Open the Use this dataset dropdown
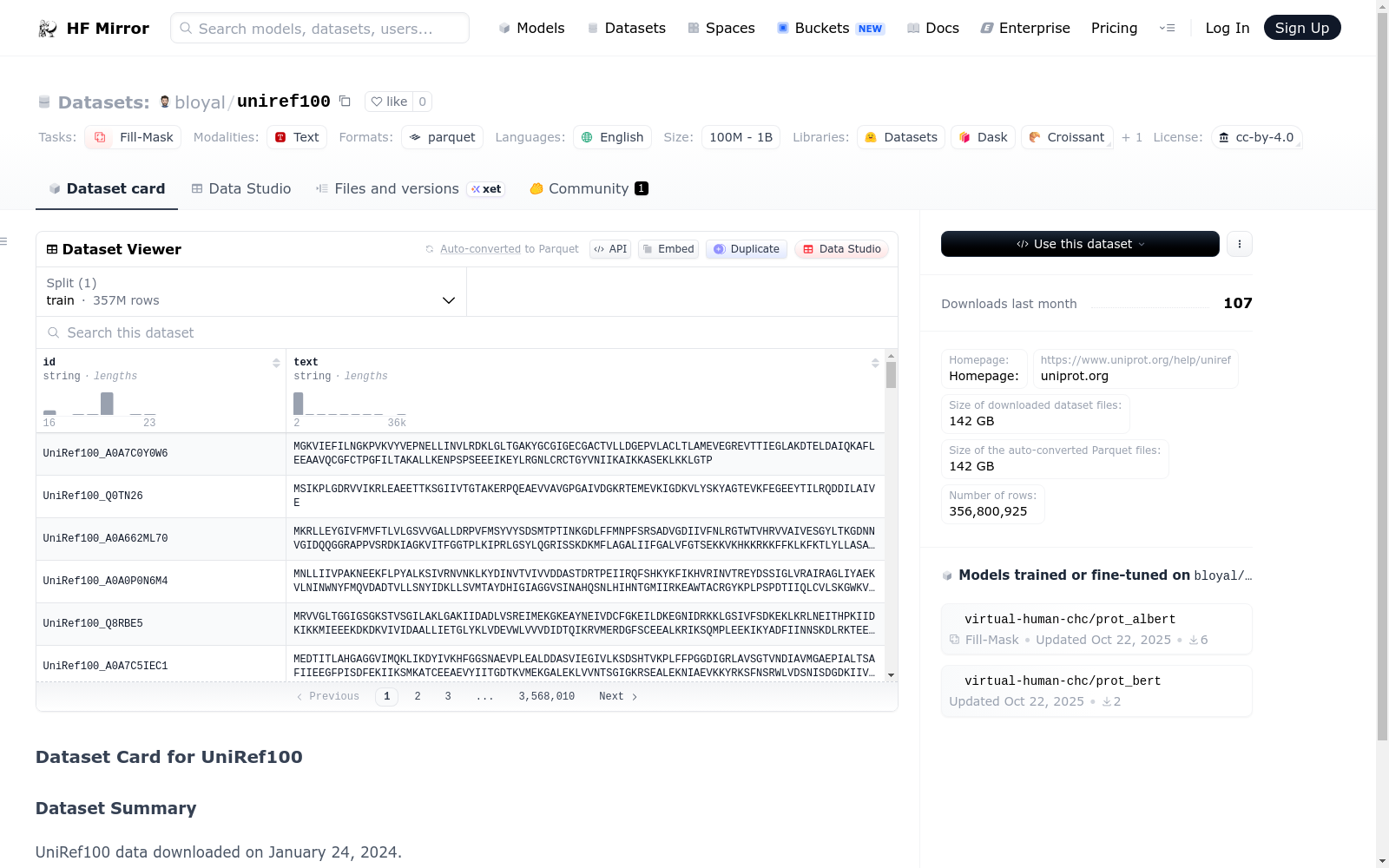The height and width of the screenshot is (868, 1389). coord(1080,244)
